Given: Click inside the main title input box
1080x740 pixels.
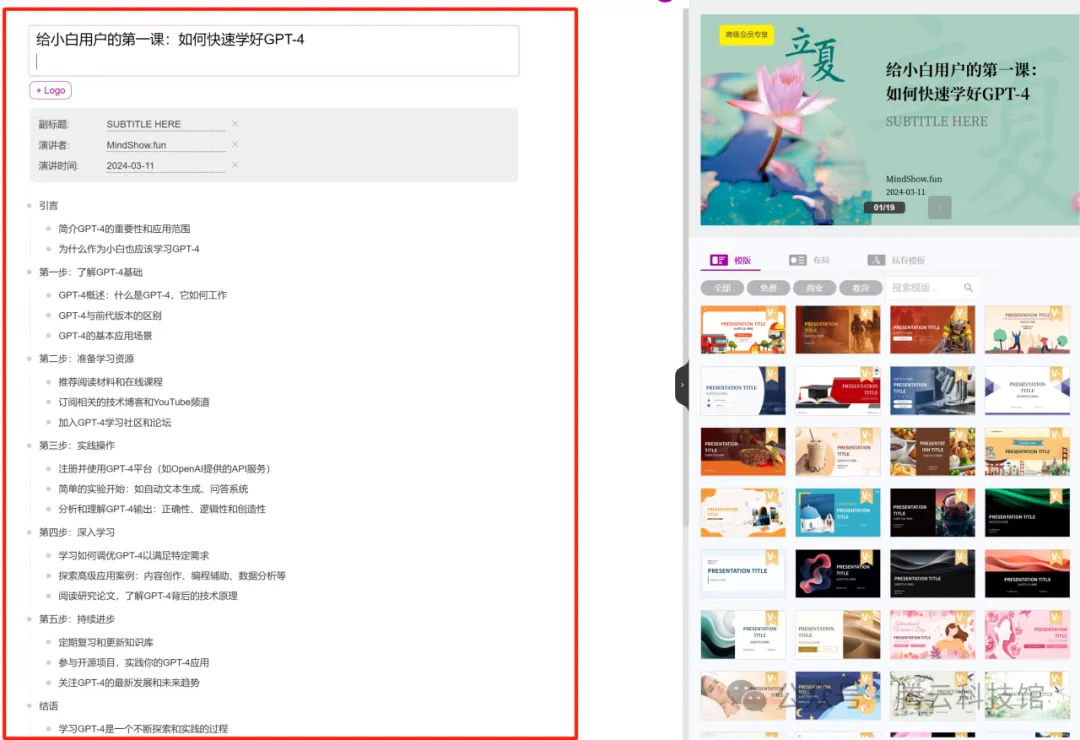Looking at the screenshot, I should tap(270, 50).
